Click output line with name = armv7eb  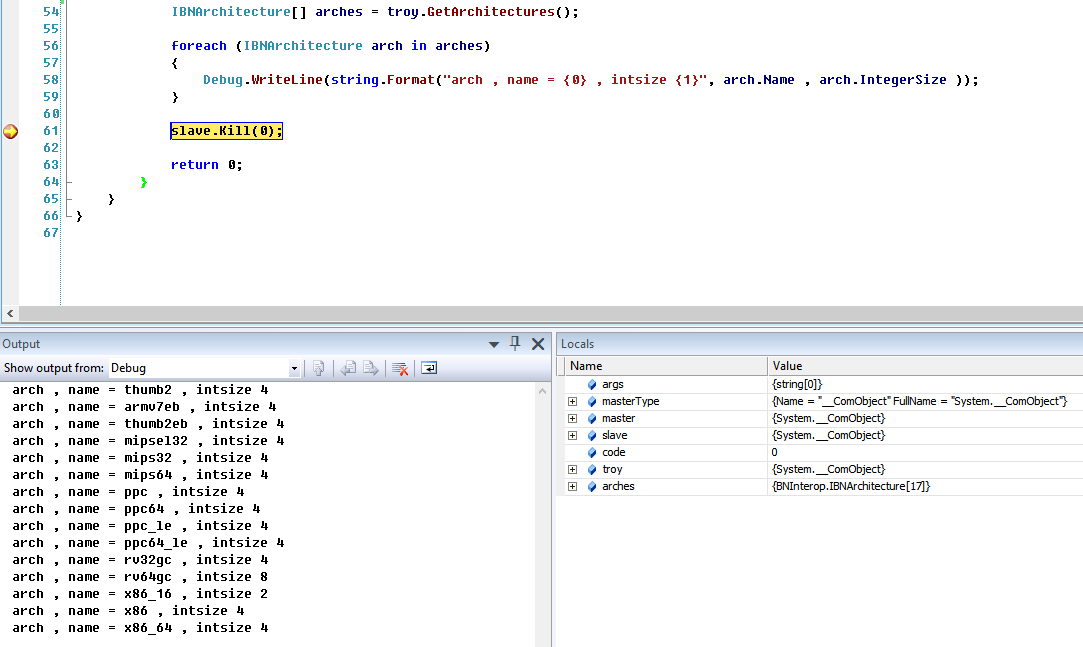[144, 407]
